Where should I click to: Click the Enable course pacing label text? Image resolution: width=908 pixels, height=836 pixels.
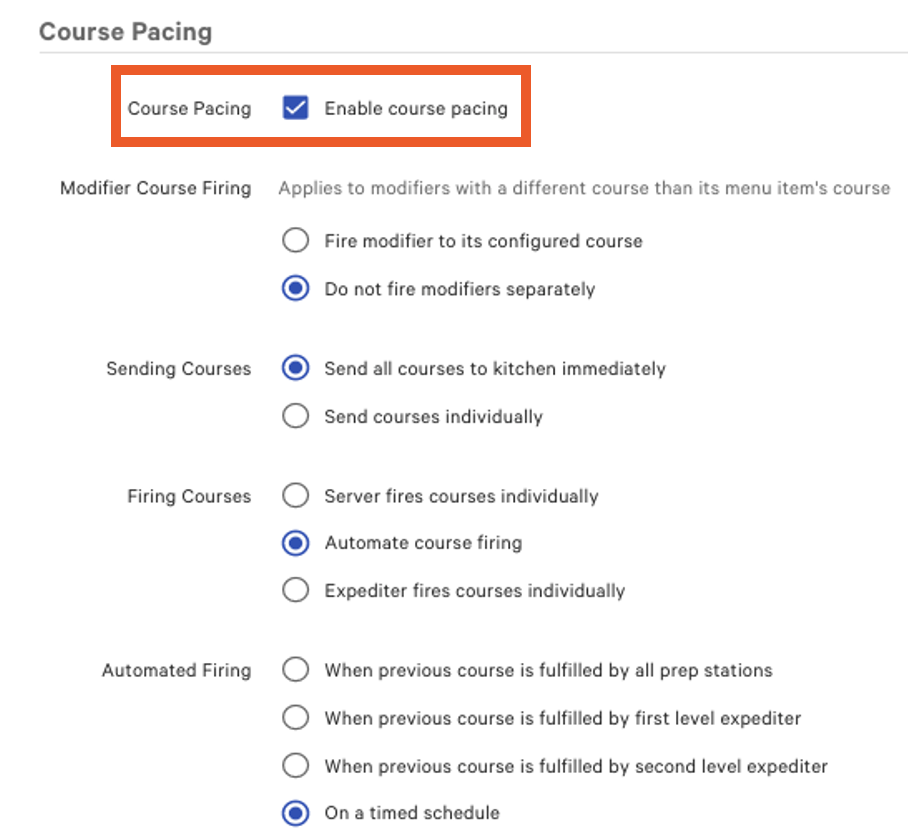[417, 108]
